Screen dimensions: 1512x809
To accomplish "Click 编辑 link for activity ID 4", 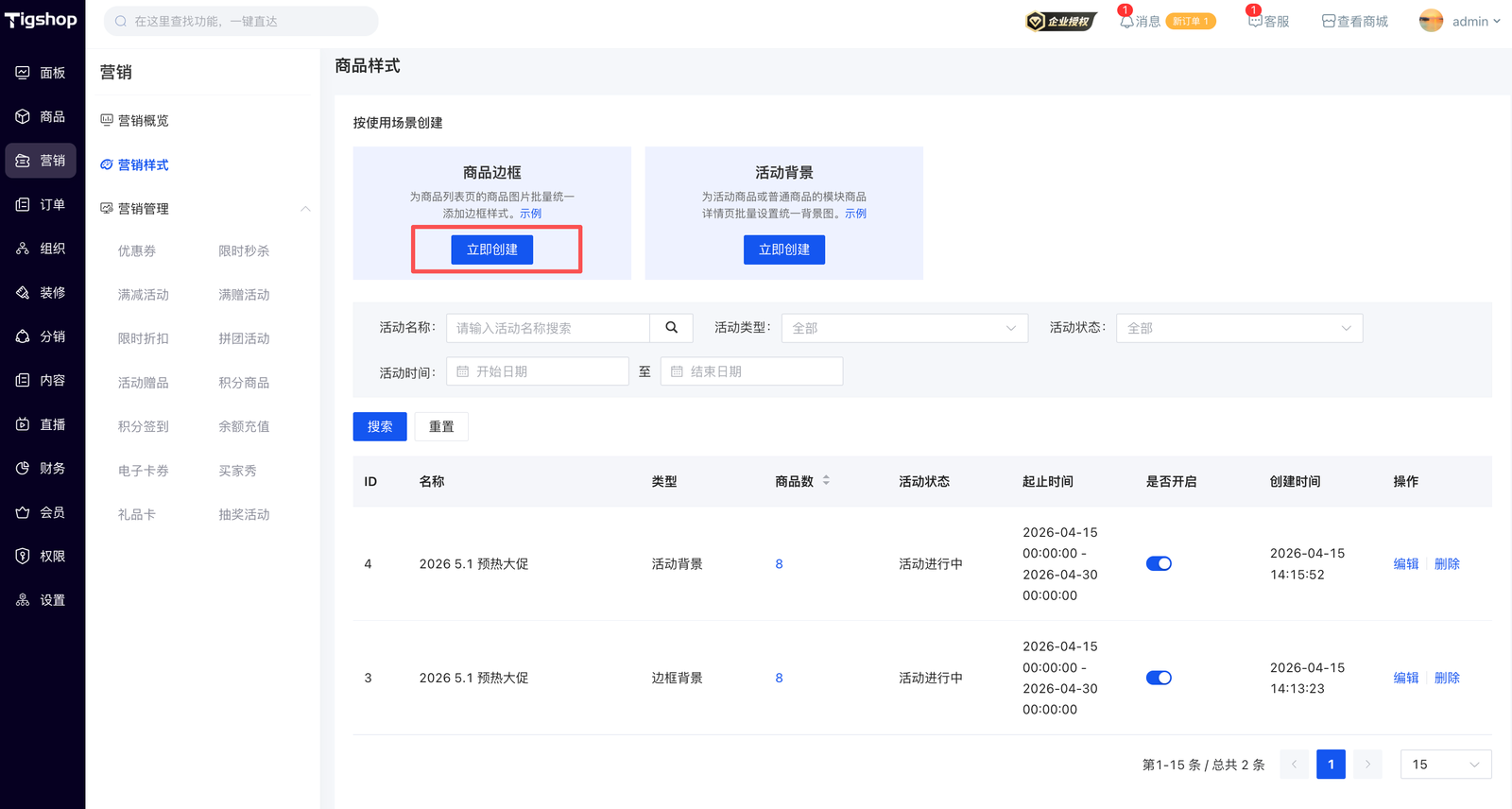I will (1405, 564).
